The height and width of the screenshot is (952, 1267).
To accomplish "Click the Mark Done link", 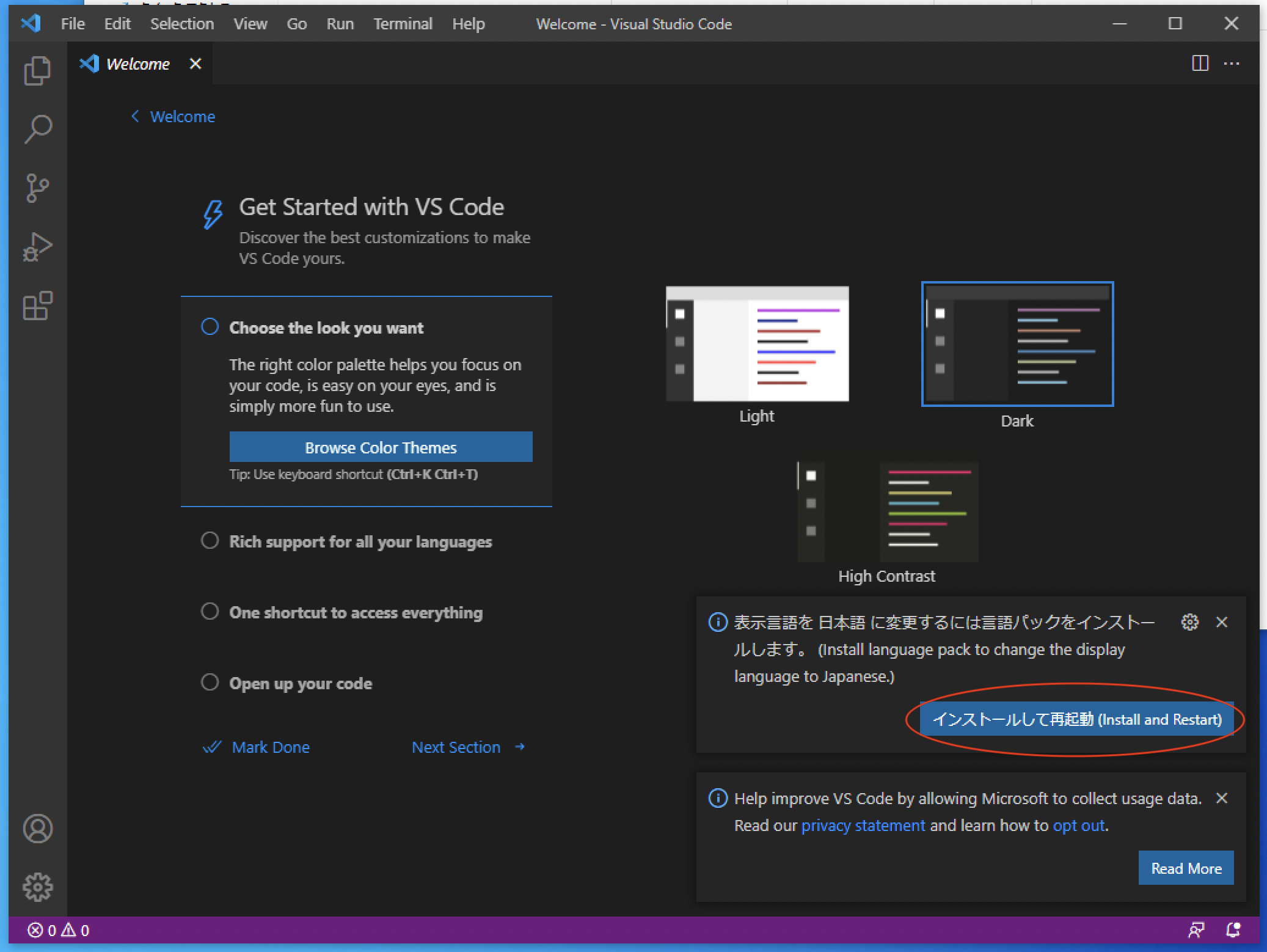I will click(x=271, y=747).
